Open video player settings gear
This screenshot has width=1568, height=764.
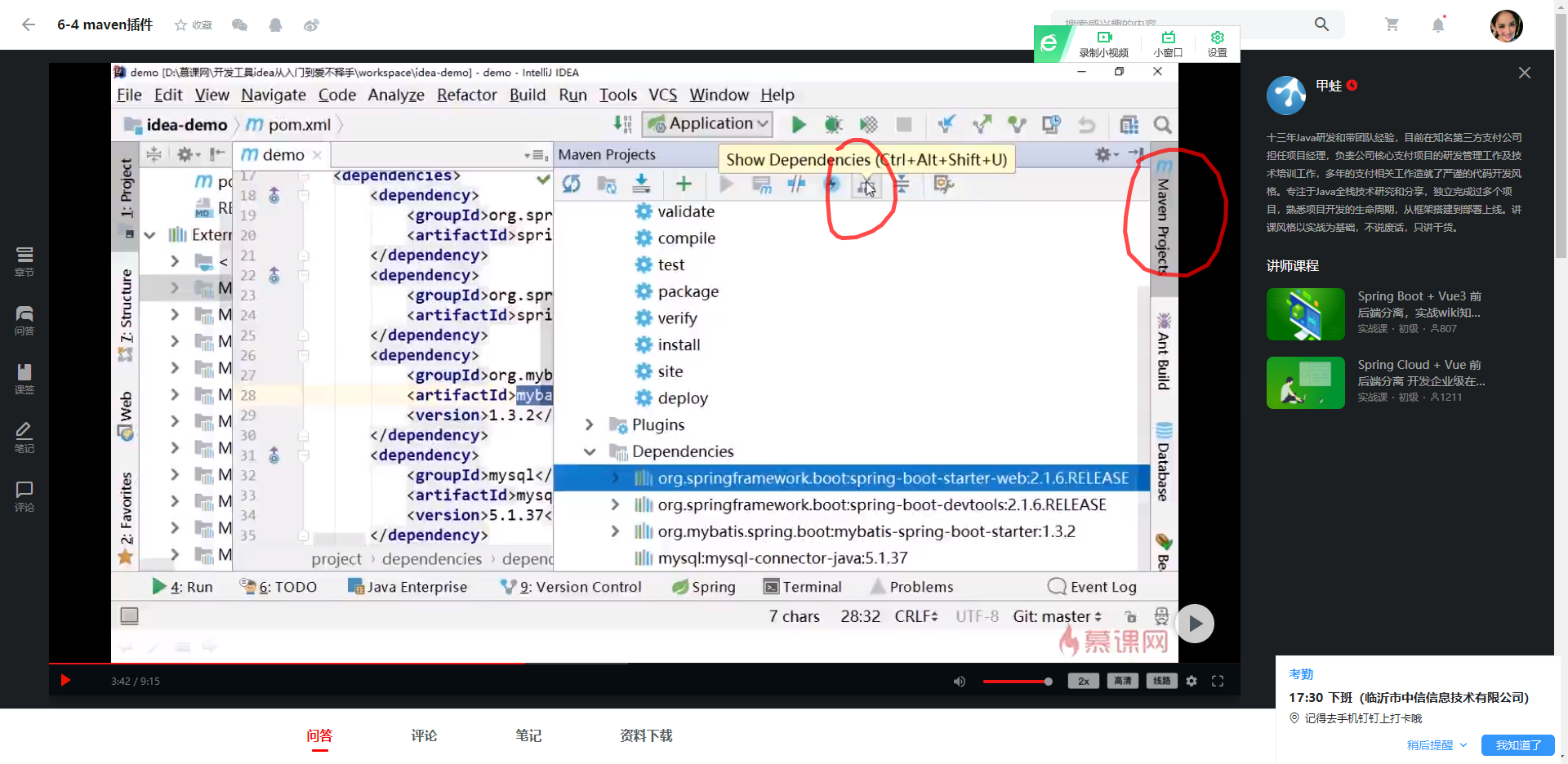[1192, 681]
